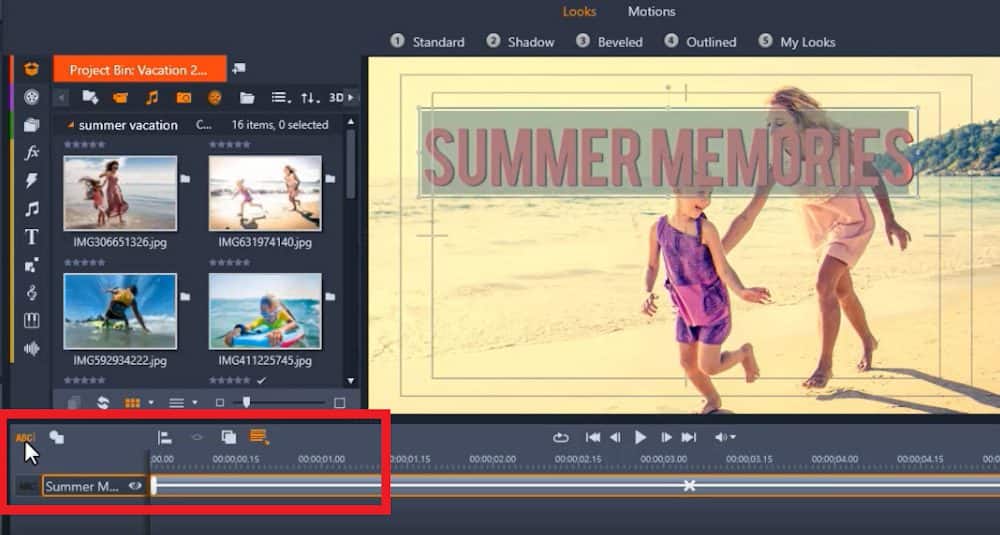
Task: Switch to the Motions tab
Action: 651,12
